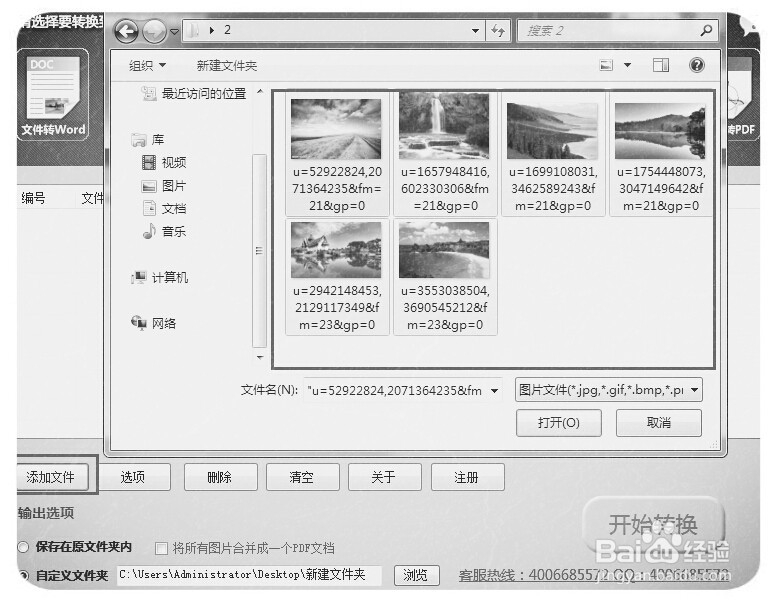The height and width of the screenshot is (603, 776).
Task: Click the 开始转换 button
Action: pyautogui.click(x=653, y=525)
